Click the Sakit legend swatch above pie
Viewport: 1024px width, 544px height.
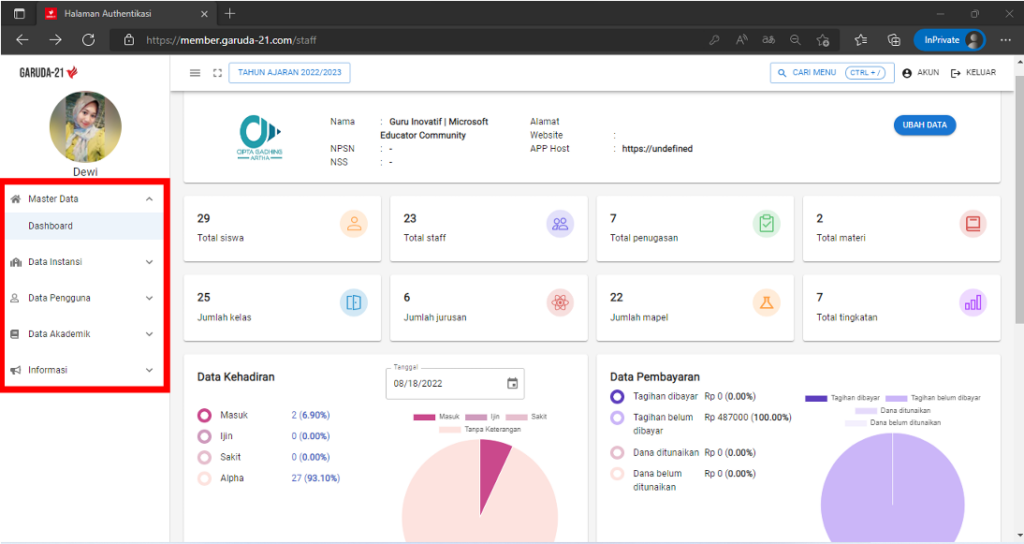tap(516, 417)
